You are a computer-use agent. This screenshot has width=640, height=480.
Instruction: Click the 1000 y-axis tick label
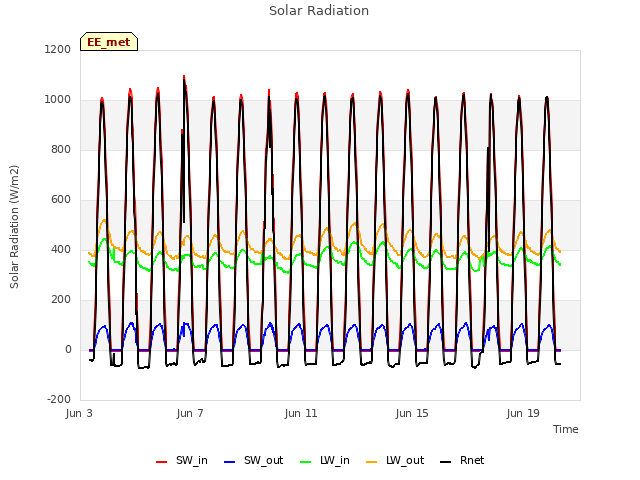point(58,100)
